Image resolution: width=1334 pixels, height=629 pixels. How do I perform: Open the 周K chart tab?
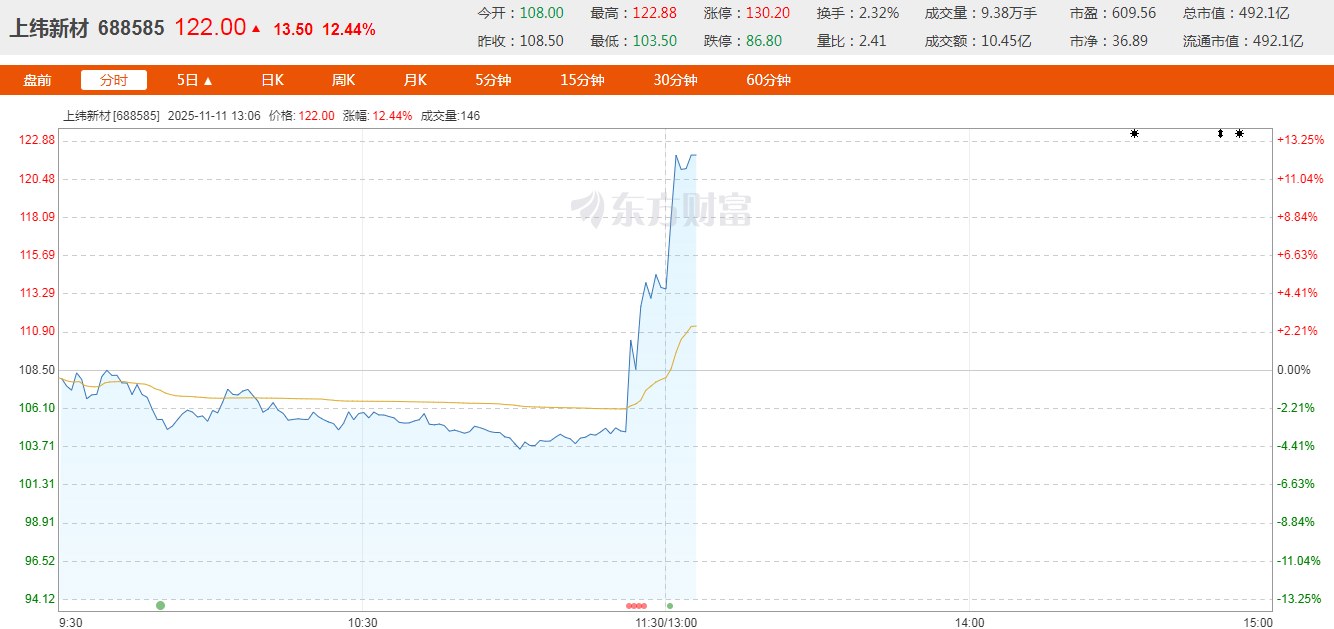coord(343,80)
